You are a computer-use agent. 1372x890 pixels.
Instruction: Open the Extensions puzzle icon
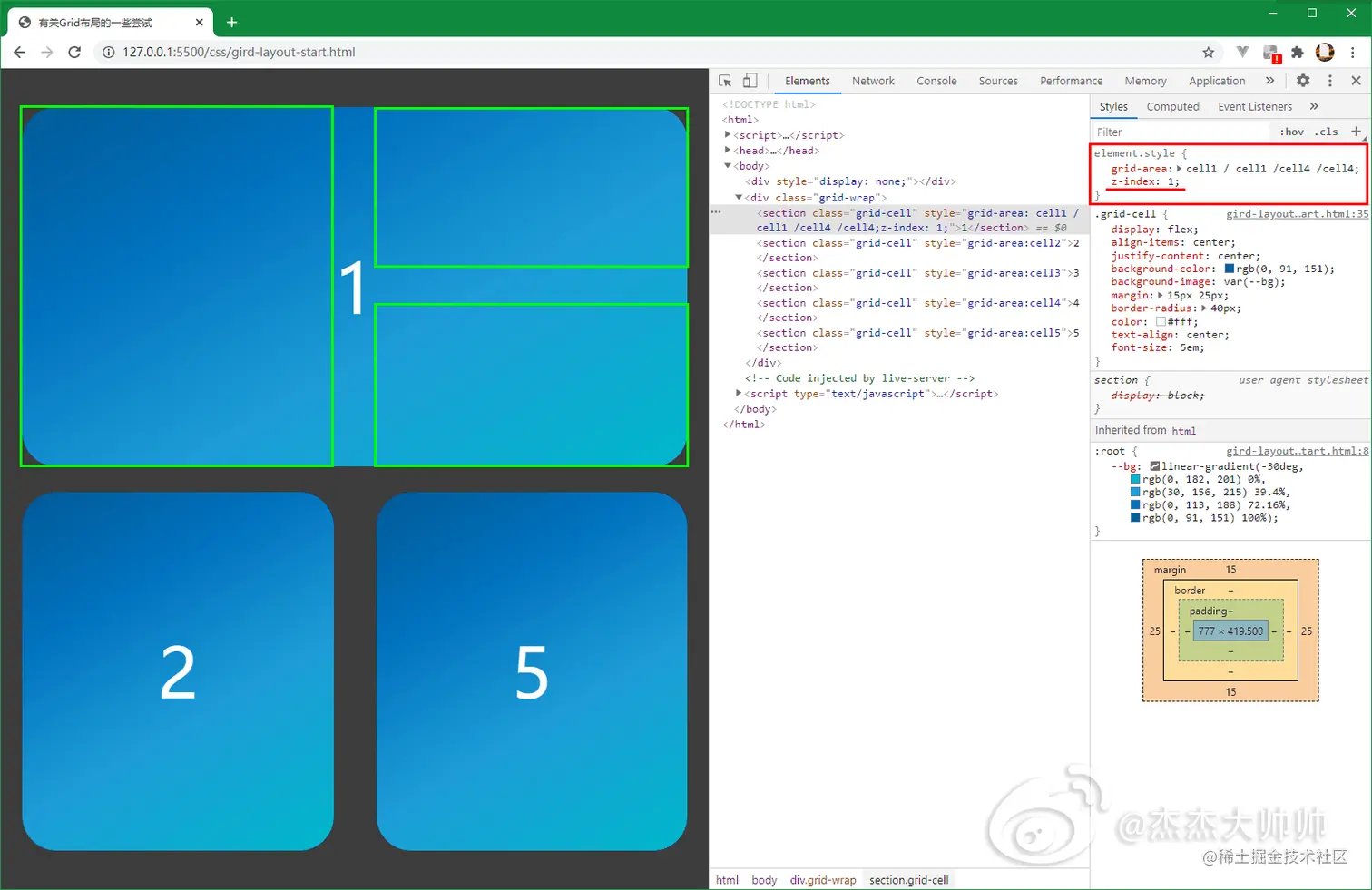pos(1298,52)
